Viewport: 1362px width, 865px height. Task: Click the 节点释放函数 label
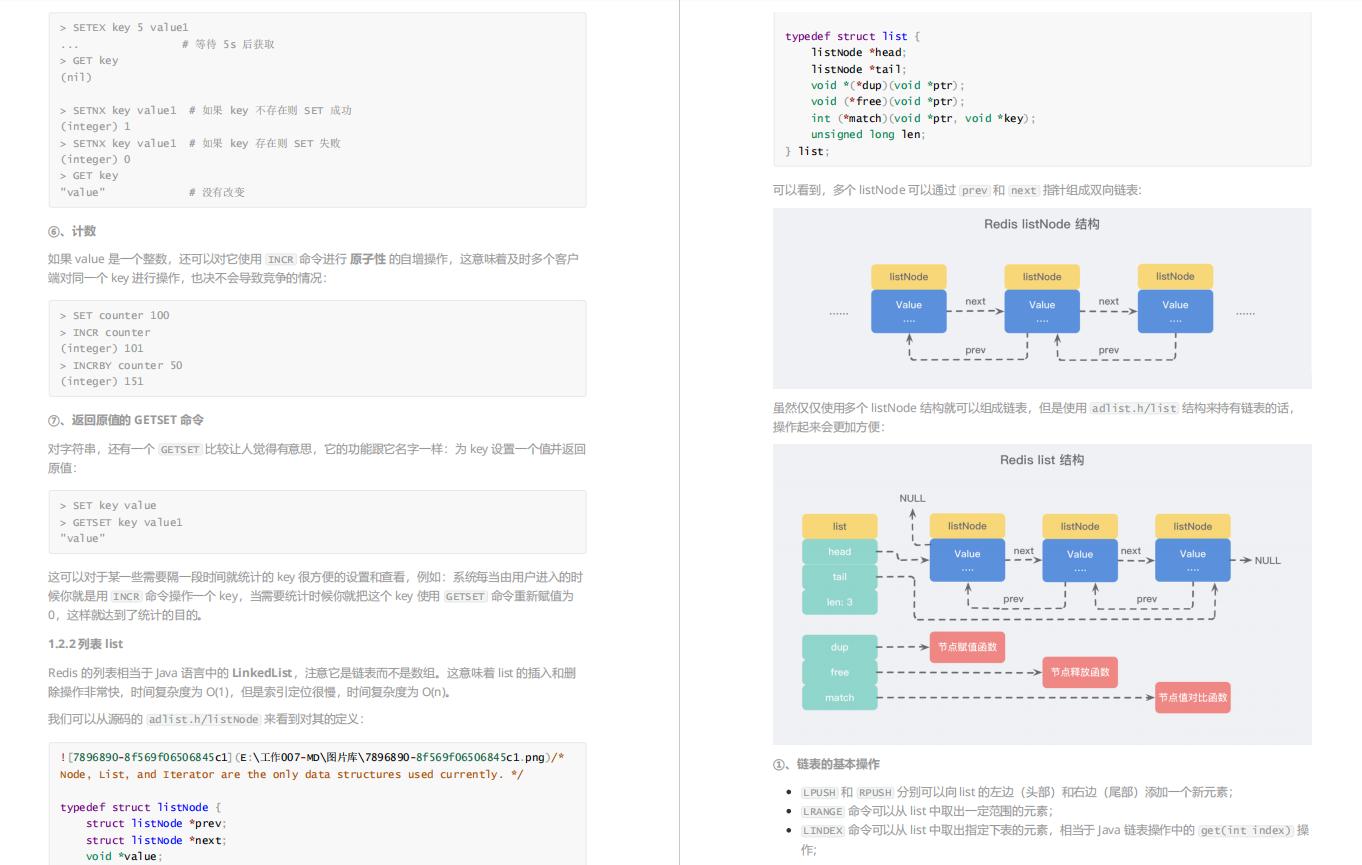pyautogui.click(x=1080, y=672)
